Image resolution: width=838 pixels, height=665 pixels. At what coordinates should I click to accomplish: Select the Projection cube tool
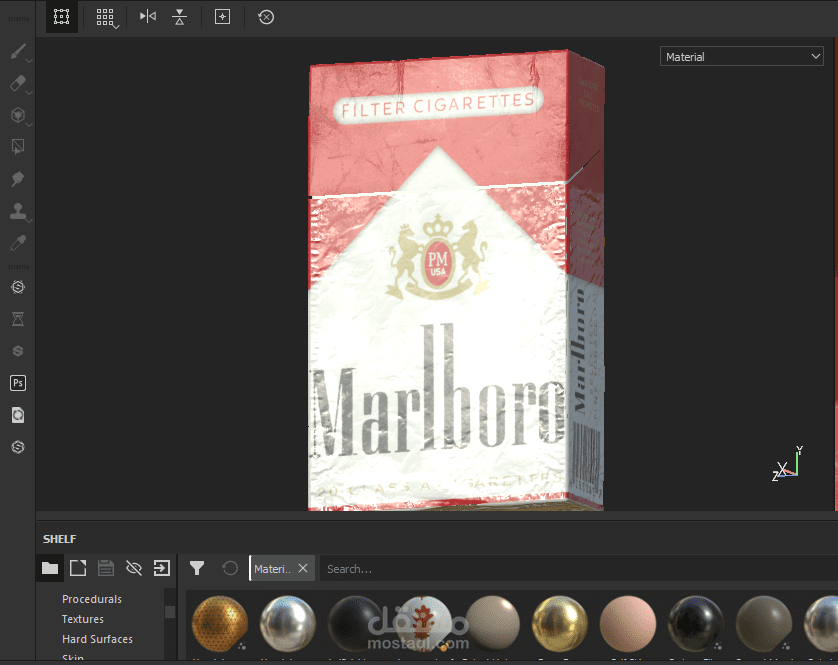coord(18,115)
